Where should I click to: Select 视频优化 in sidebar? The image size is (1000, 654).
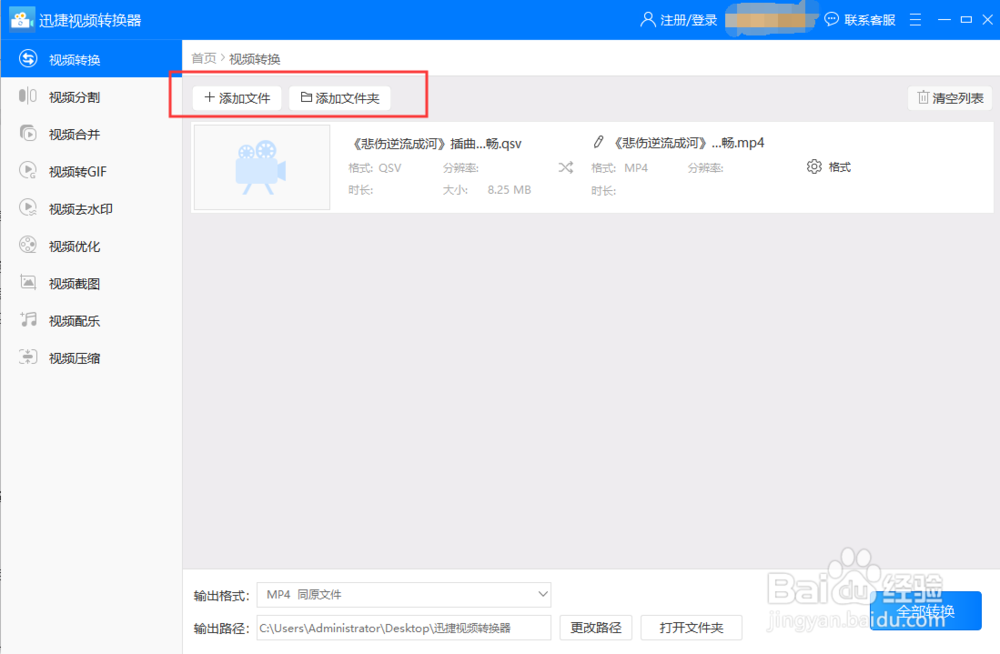[91, 246]
